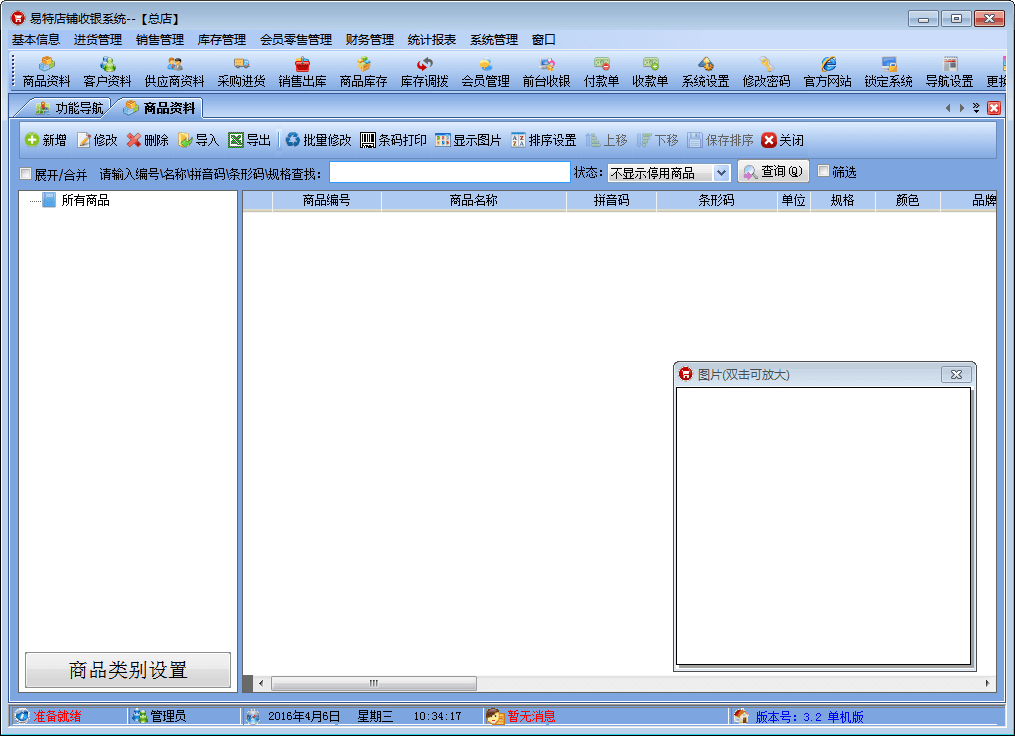
Task: Enable the 筛选 filter checkbox
Action: 824,171
